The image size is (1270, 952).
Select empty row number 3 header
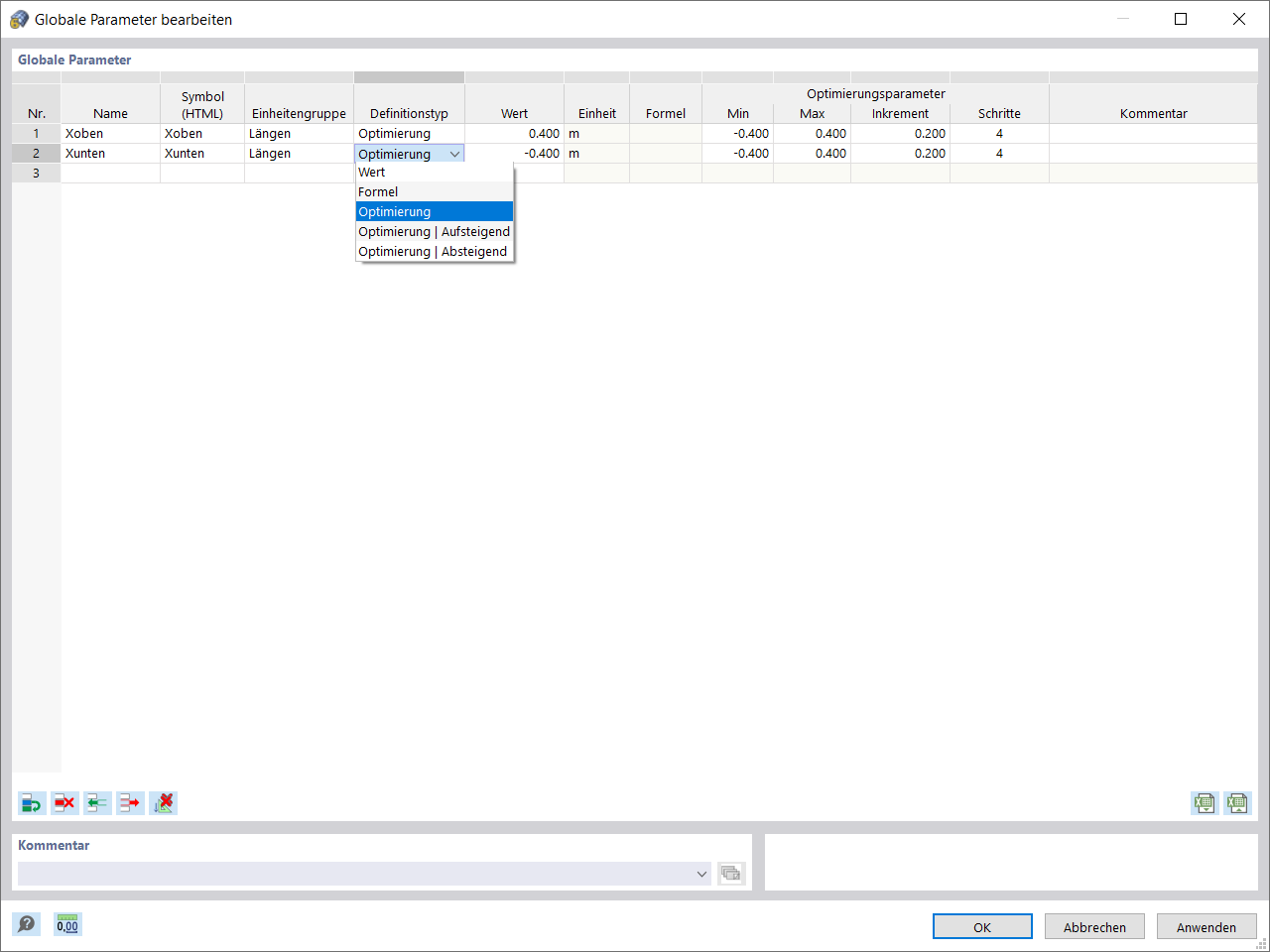(x=37, y=174)
